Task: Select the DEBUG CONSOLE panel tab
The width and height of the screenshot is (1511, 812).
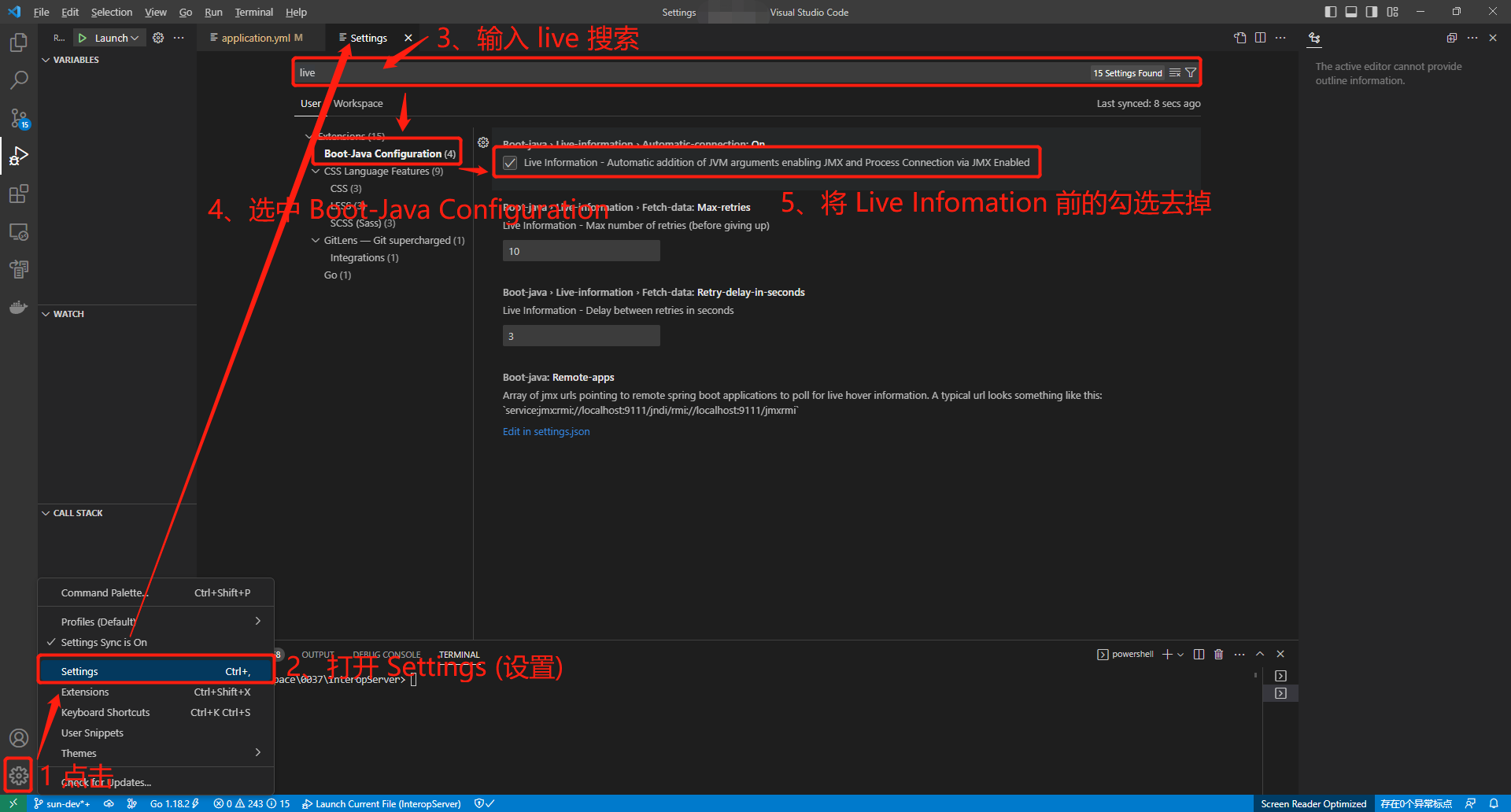Action: (x=386, y=654)
